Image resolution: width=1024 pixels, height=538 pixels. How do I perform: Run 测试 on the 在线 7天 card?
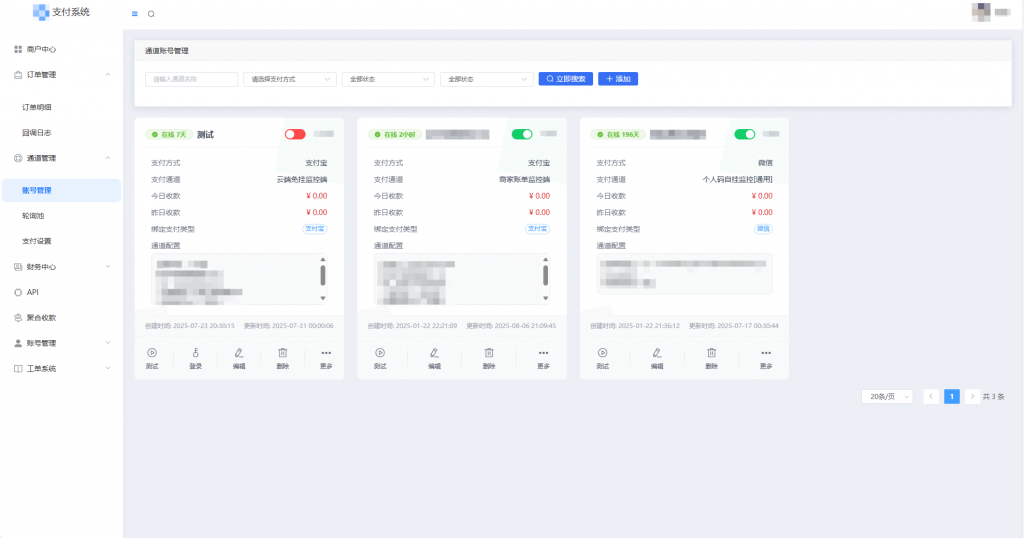(x=152, y=357)
